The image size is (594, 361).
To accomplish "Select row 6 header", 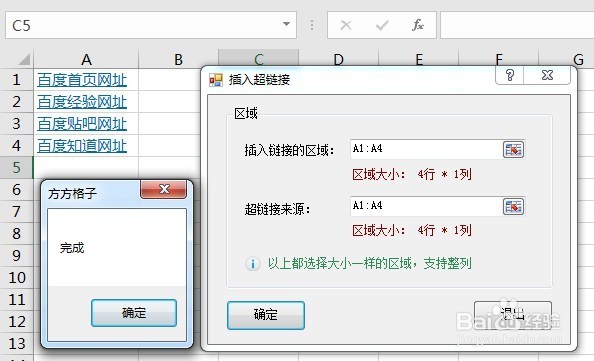I will [16, 189].
